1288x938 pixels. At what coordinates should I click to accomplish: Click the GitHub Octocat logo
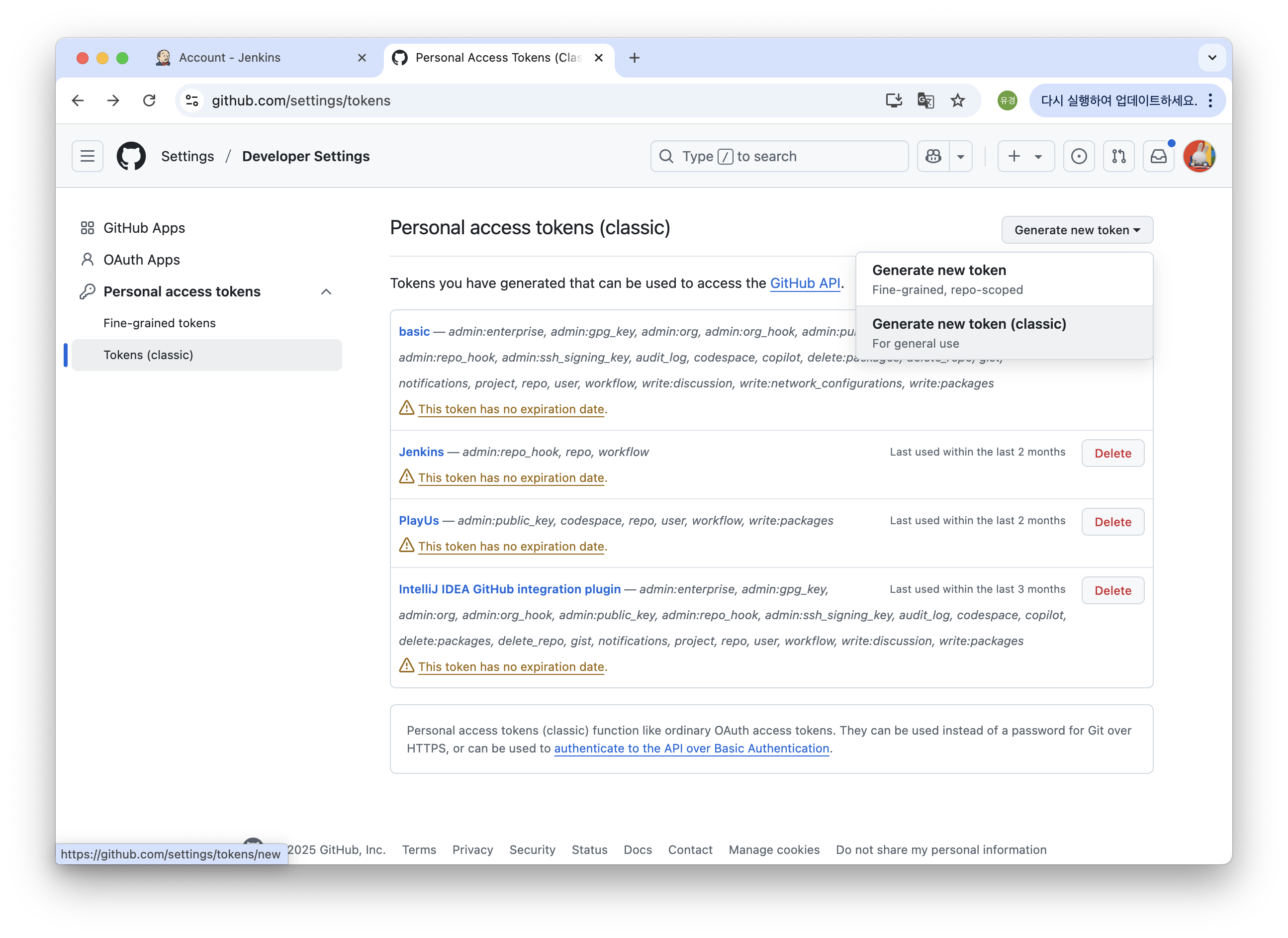tap(131, 156)
